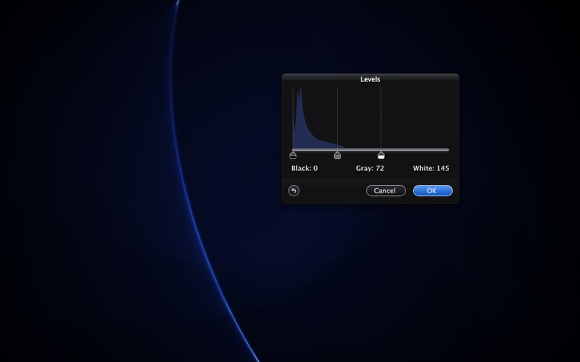
Task: Confirm levels with the OK button
Action: tap(432, 191)
